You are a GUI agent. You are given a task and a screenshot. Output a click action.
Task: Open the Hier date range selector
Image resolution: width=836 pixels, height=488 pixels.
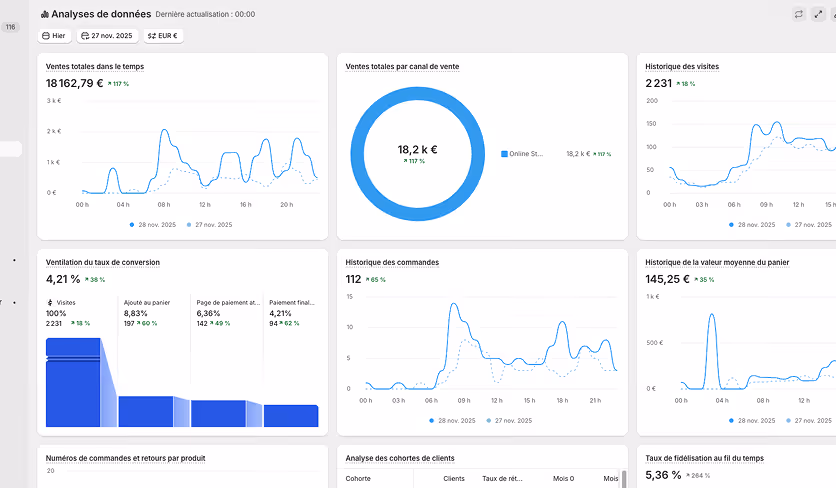[x=54, y=36]
